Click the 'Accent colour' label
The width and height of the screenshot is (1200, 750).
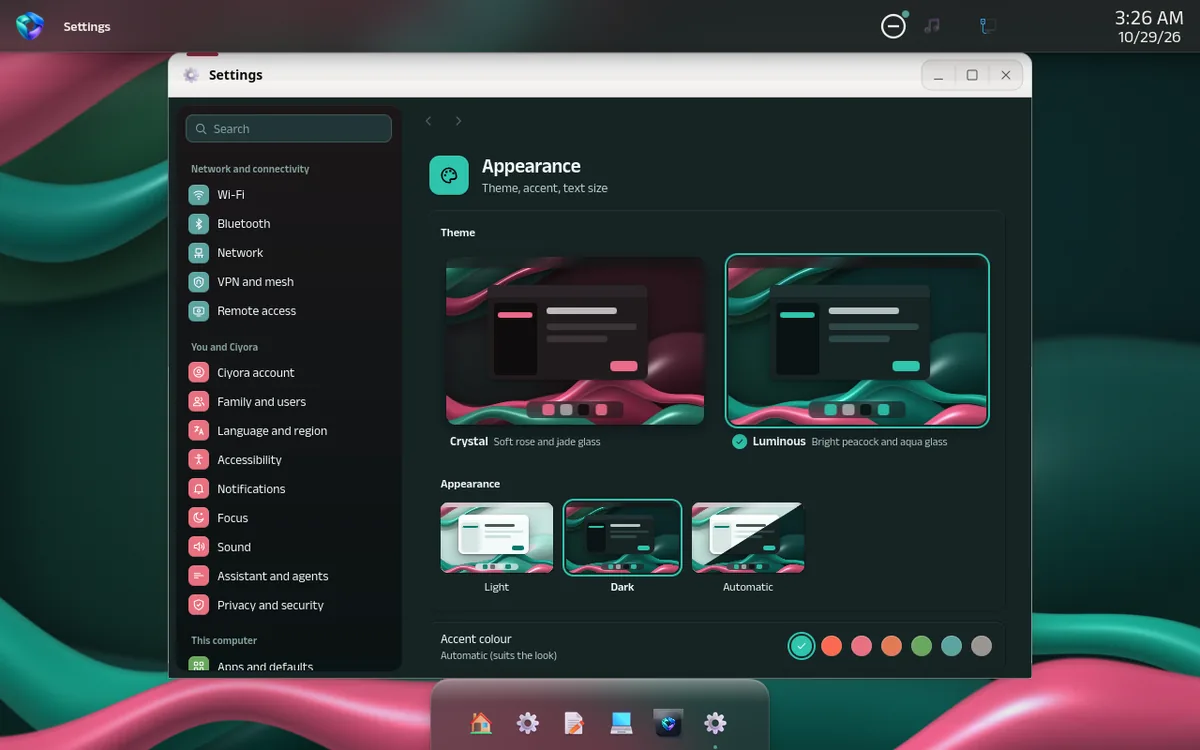[x=476, y=639]
